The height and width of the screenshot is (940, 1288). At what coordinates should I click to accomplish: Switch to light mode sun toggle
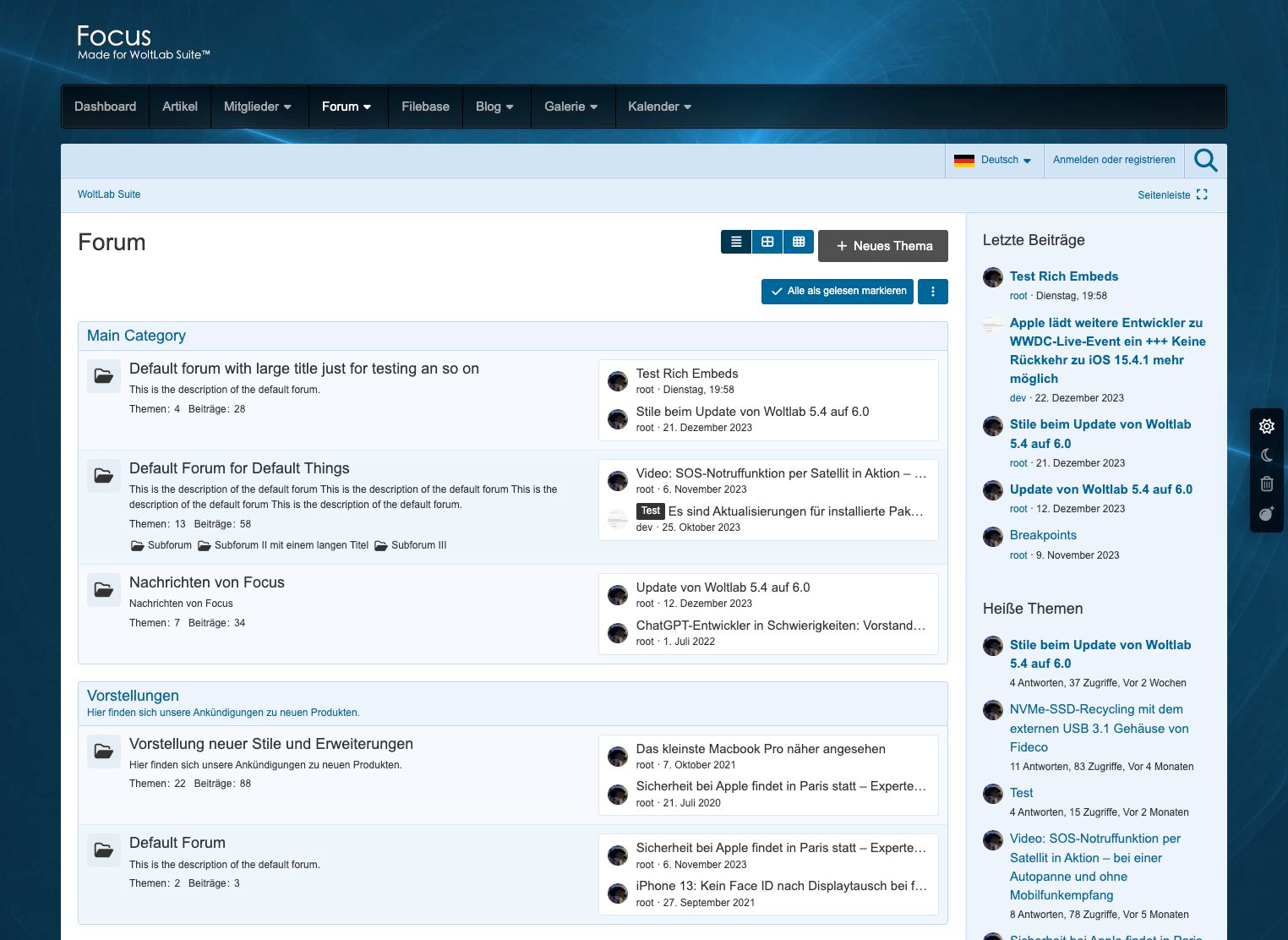click(1266, 426)
